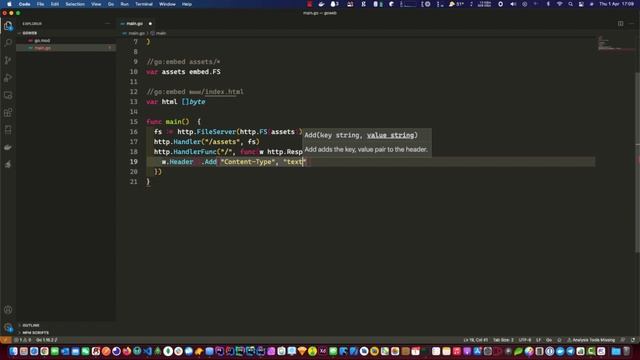
Task: Open the Edit menu
Action: 55,4
